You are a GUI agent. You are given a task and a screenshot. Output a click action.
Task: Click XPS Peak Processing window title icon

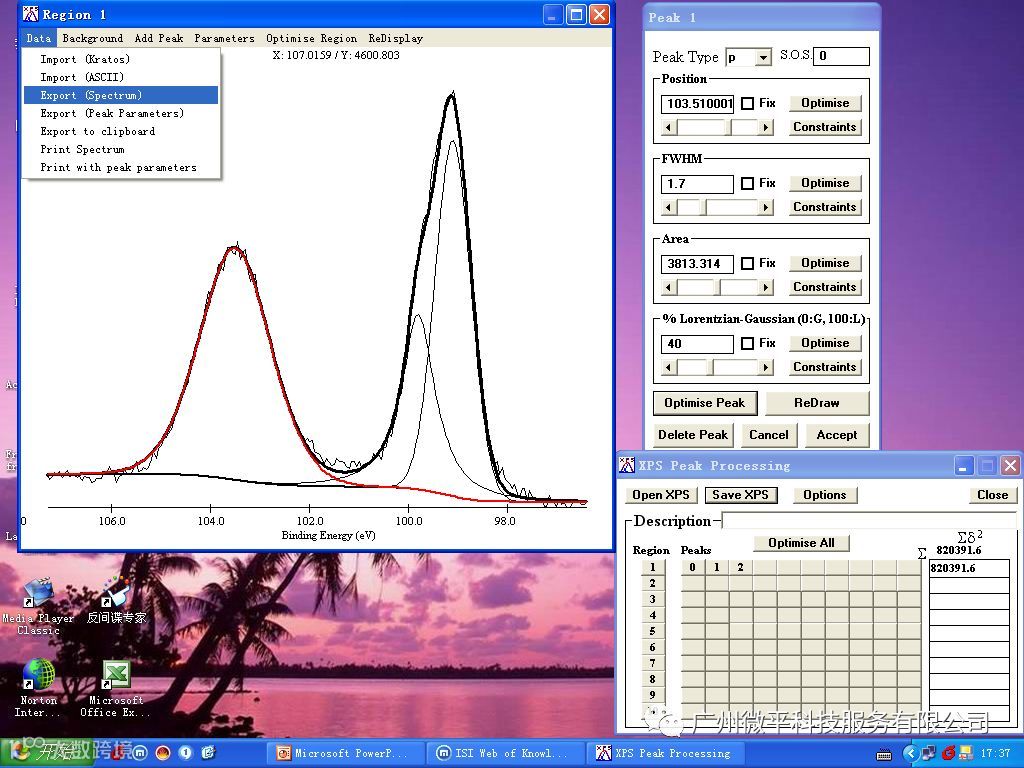pos(626,465)
